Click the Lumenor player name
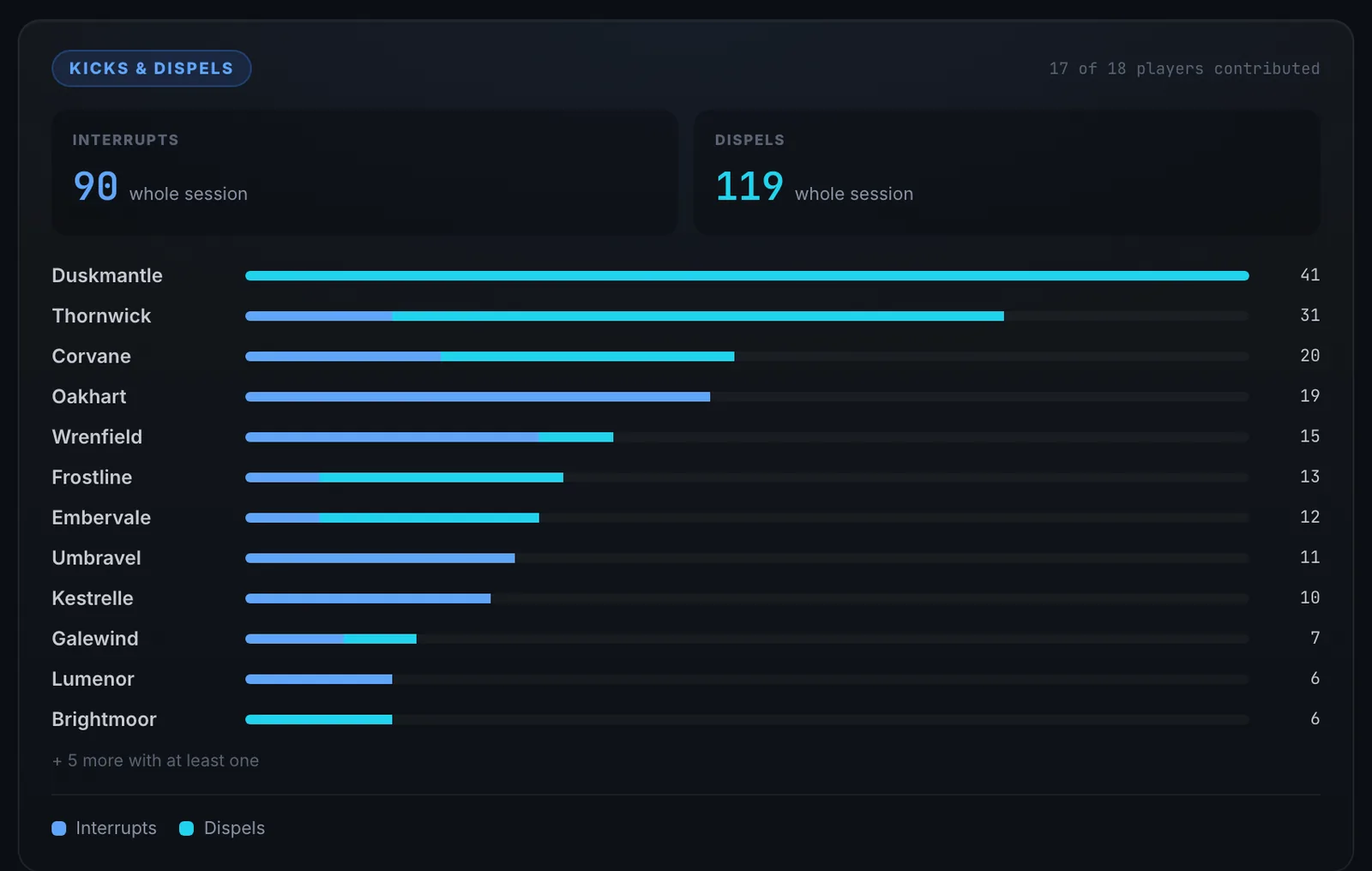Viewport: 1372px width, 871px height. [x=93, y=678]
